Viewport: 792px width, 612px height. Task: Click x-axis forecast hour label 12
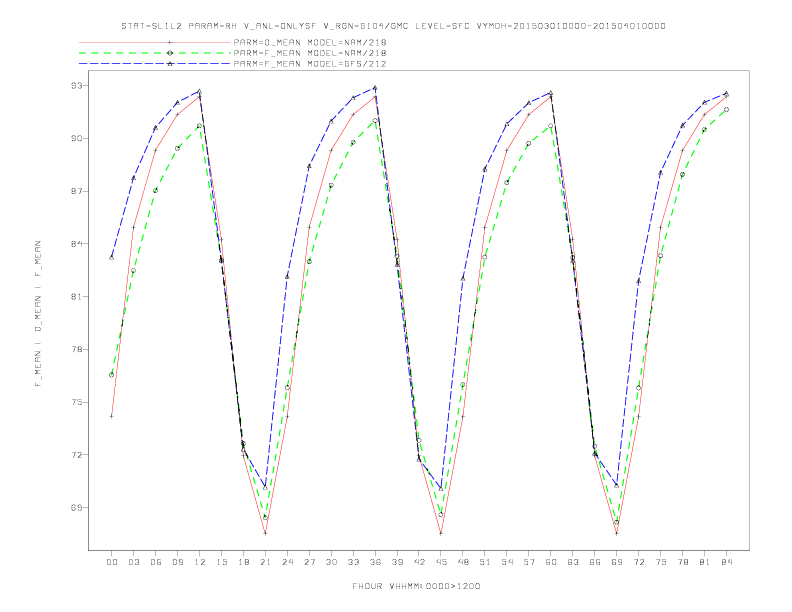(x=200, y=562)
